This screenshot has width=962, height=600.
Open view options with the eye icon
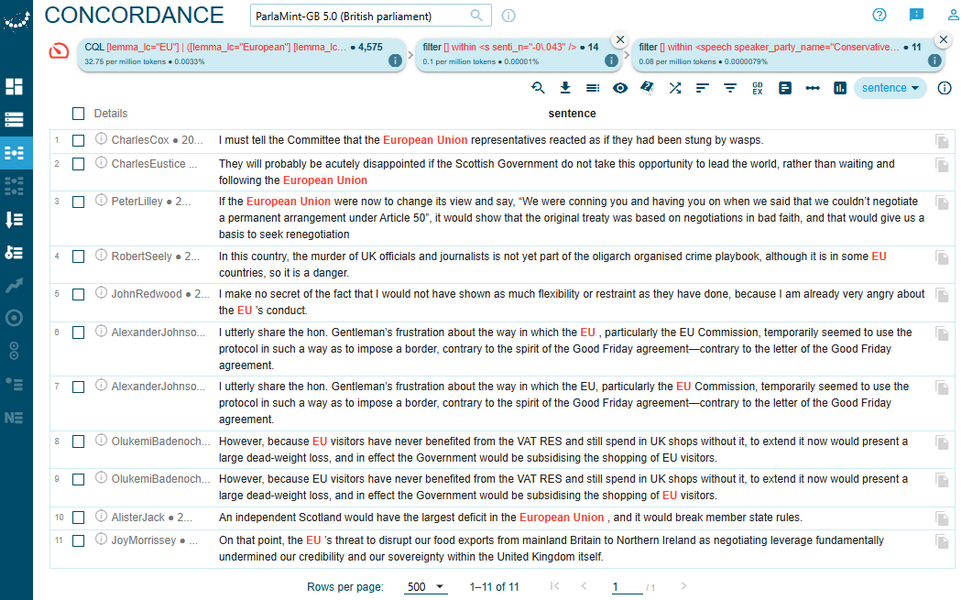[621, 88]
